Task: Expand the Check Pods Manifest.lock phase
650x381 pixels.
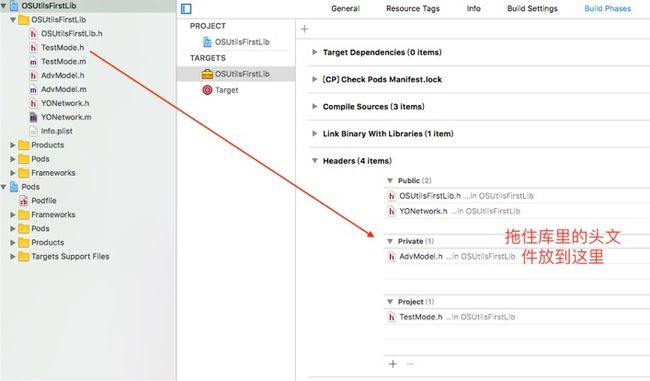Action: [315, 79]
